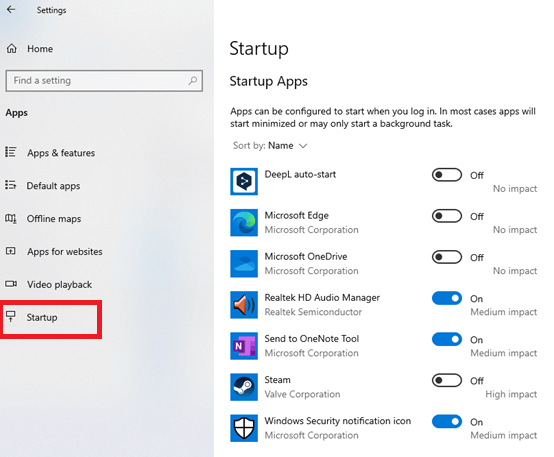The image size is (554, 457).
Task: Click the back arrow in Settings
Action: click(x=11, y=10)
